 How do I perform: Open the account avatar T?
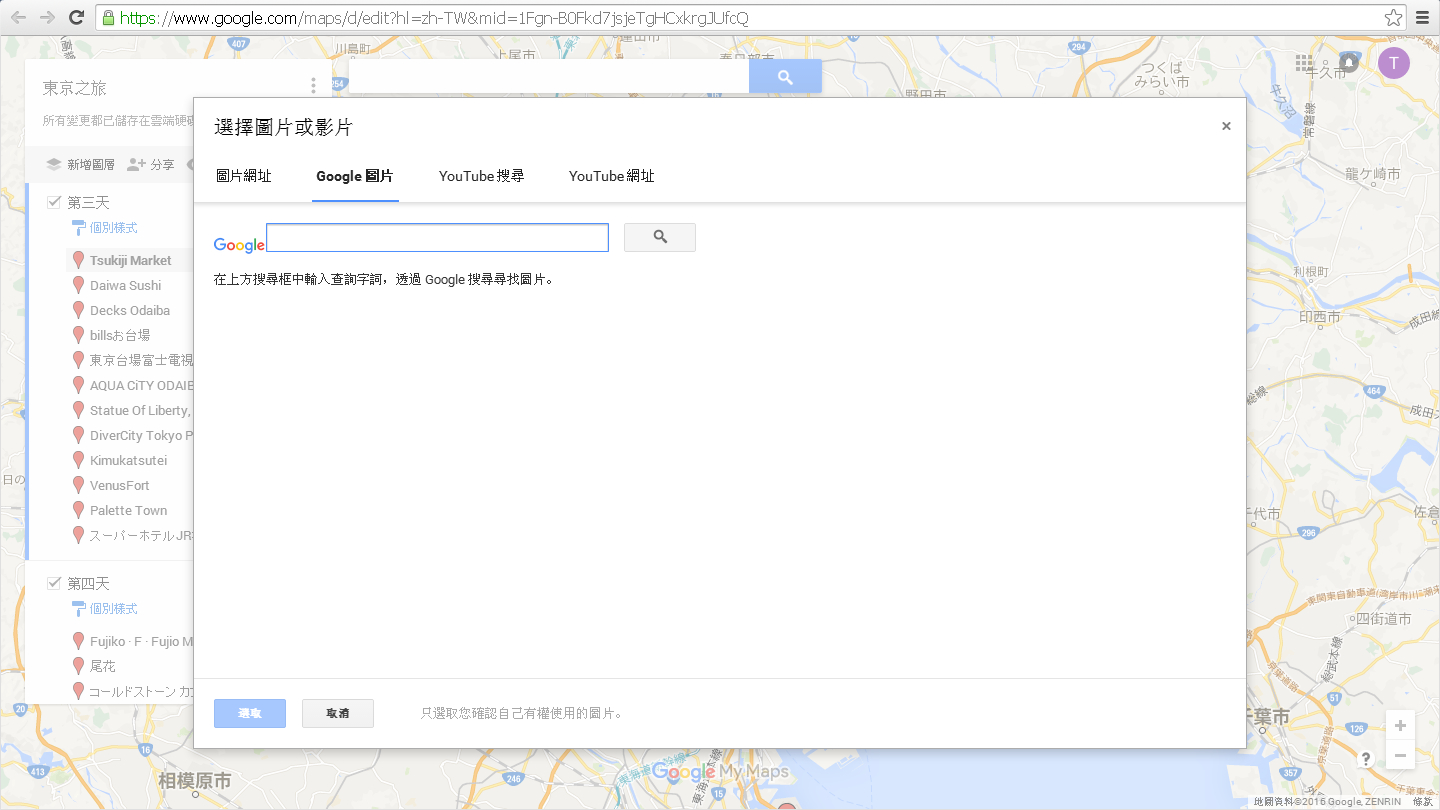pos(1394,62)
